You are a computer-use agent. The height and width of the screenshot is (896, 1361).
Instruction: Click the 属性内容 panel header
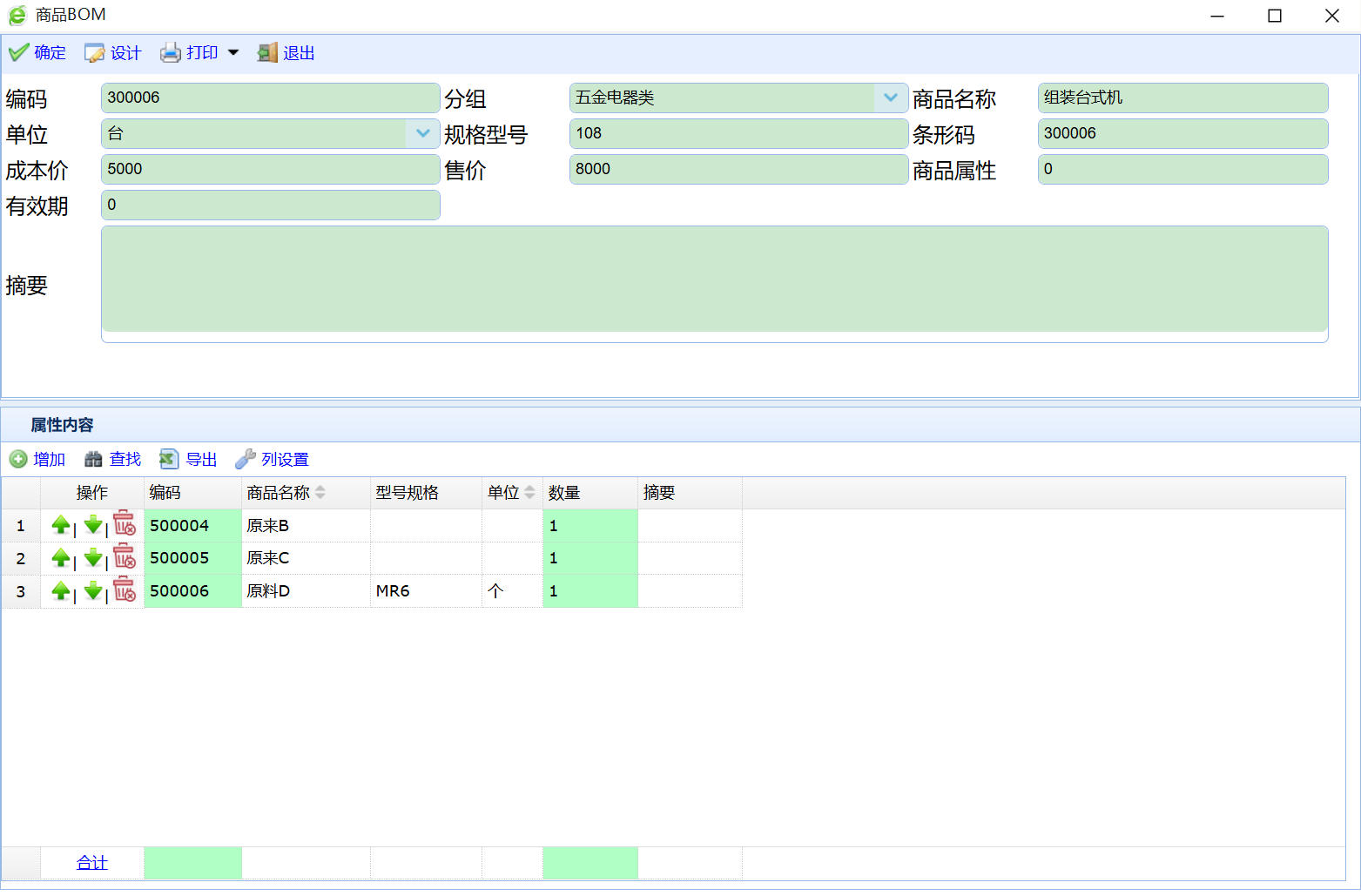click(x=62, y=425)
